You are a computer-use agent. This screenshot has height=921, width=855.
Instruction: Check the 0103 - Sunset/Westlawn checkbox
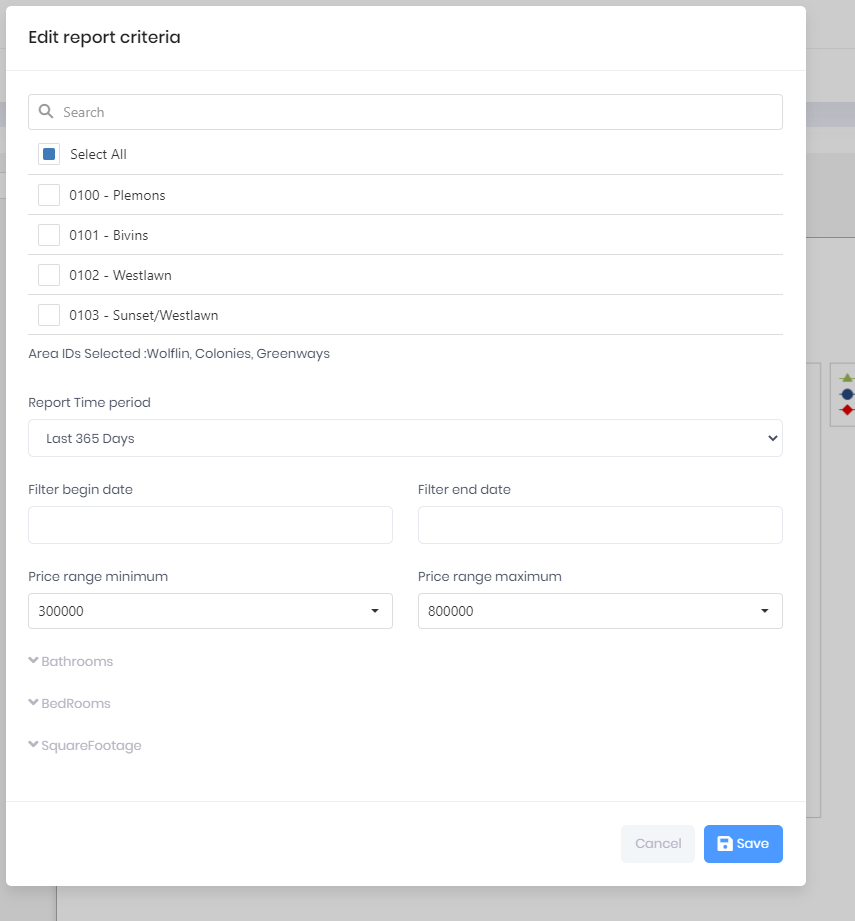pyautogui.click(x=49, y=315)
